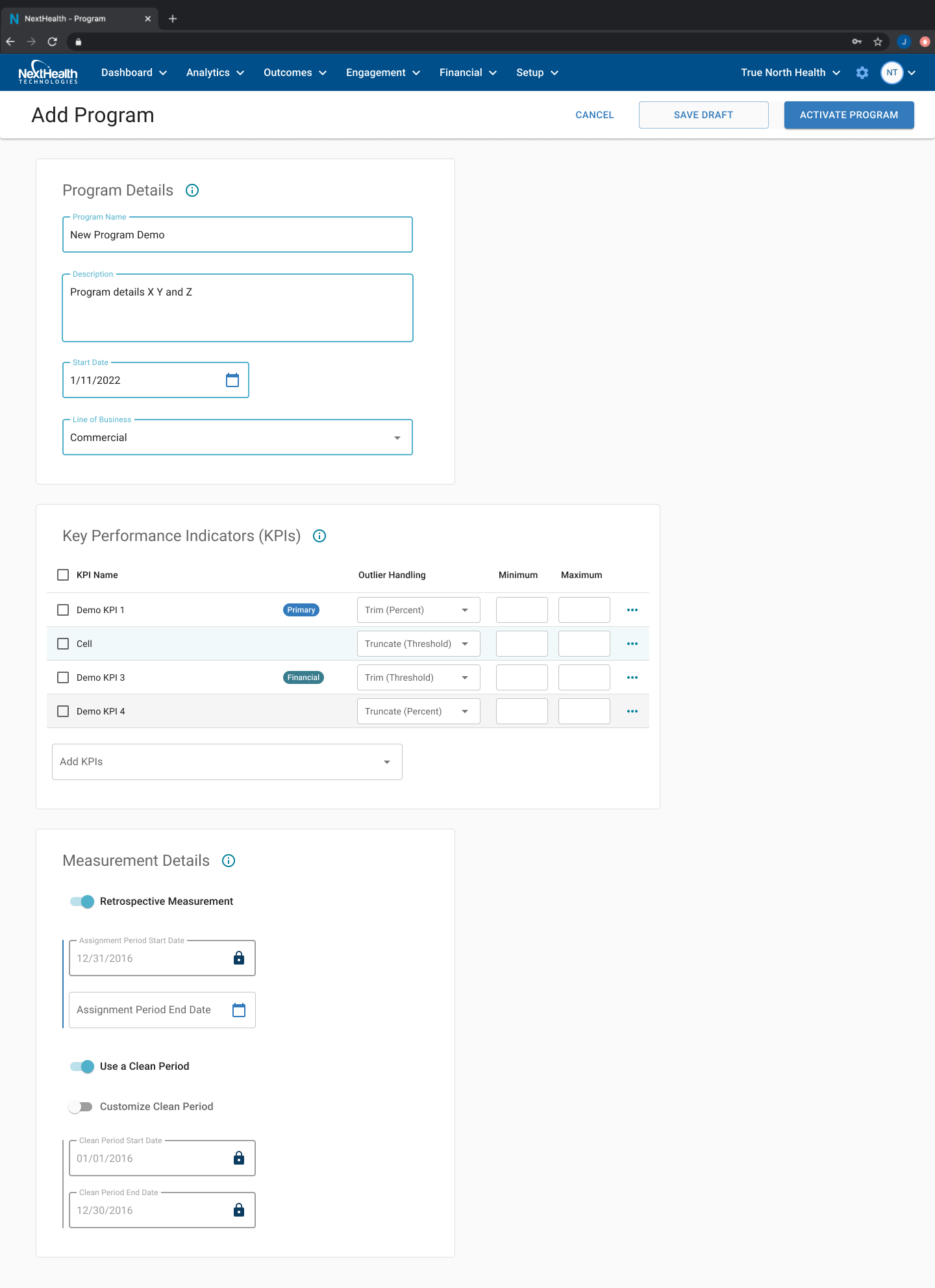Select all KPIs with the header checkbox
Screen dimensions: 935x1288
tap(63, 575)
